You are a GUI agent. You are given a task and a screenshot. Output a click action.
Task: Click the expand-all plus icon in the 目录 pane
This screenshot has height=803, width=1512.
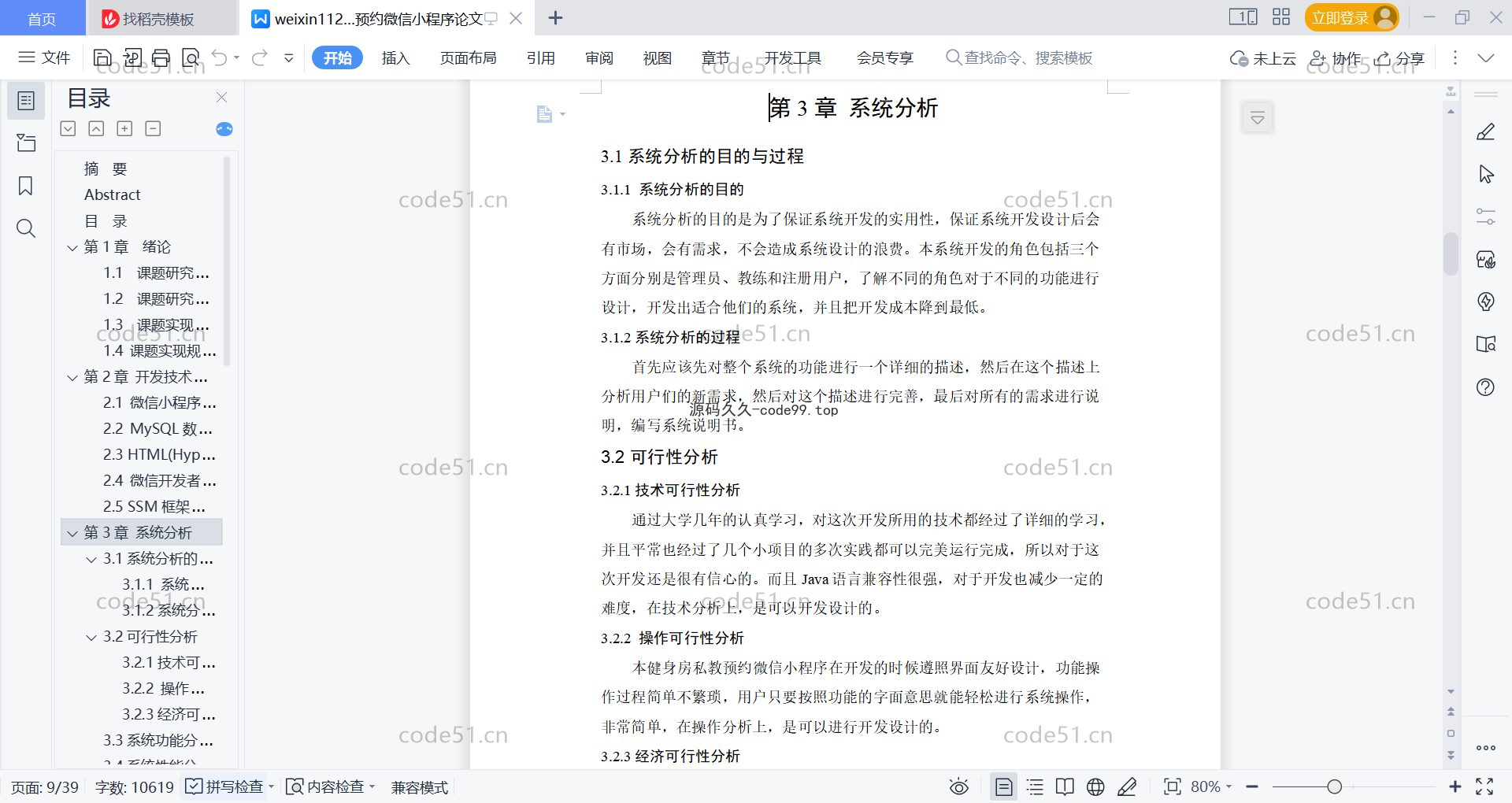tap(124, 128)
